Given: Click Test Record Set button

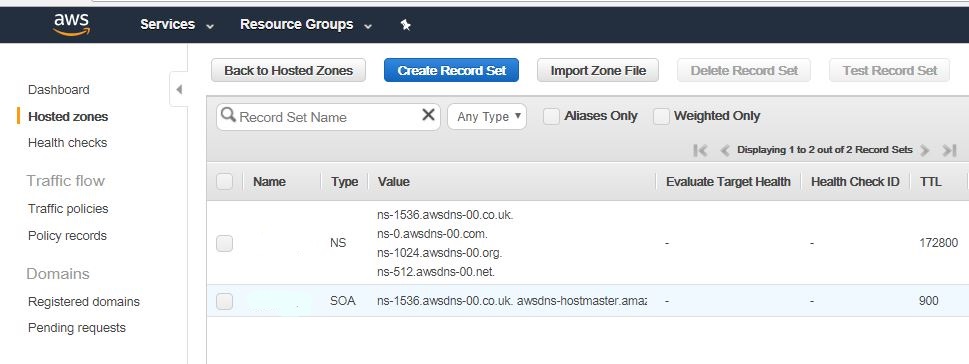Looking at the screenshot, I should coord(889,70).
